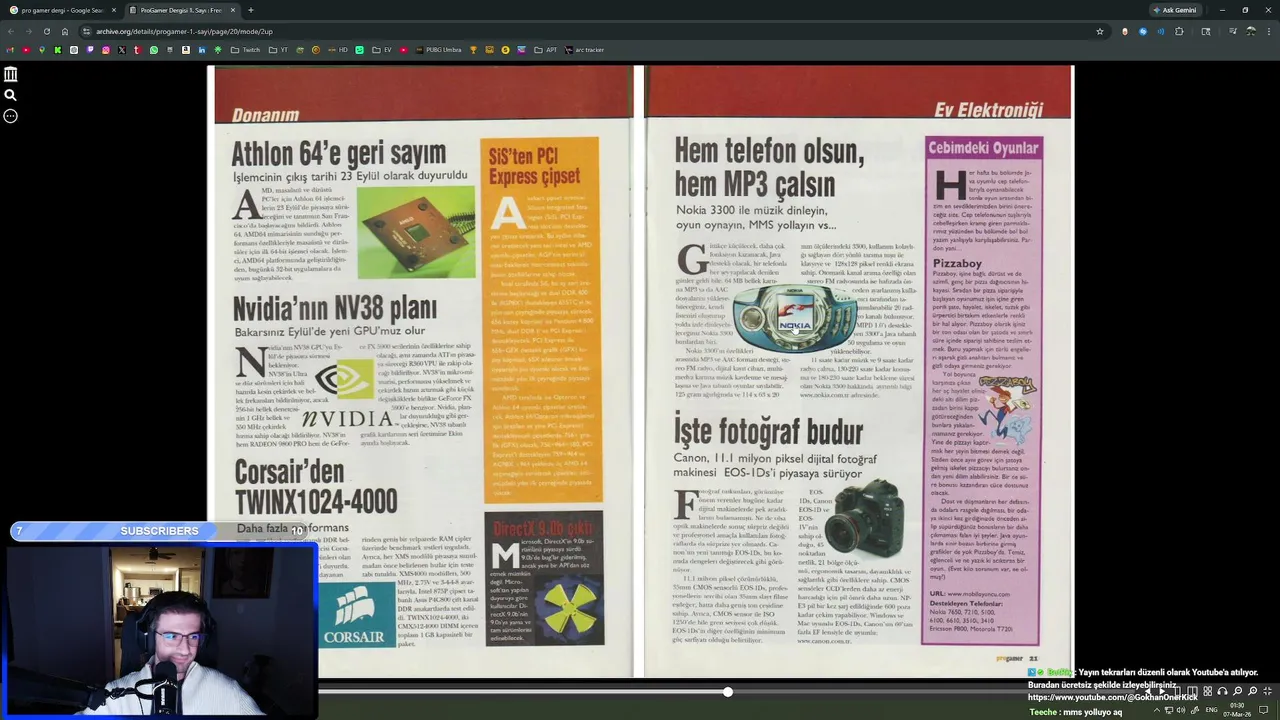Expand the Twitch bookmarks folder

click(x=245, y=50)
